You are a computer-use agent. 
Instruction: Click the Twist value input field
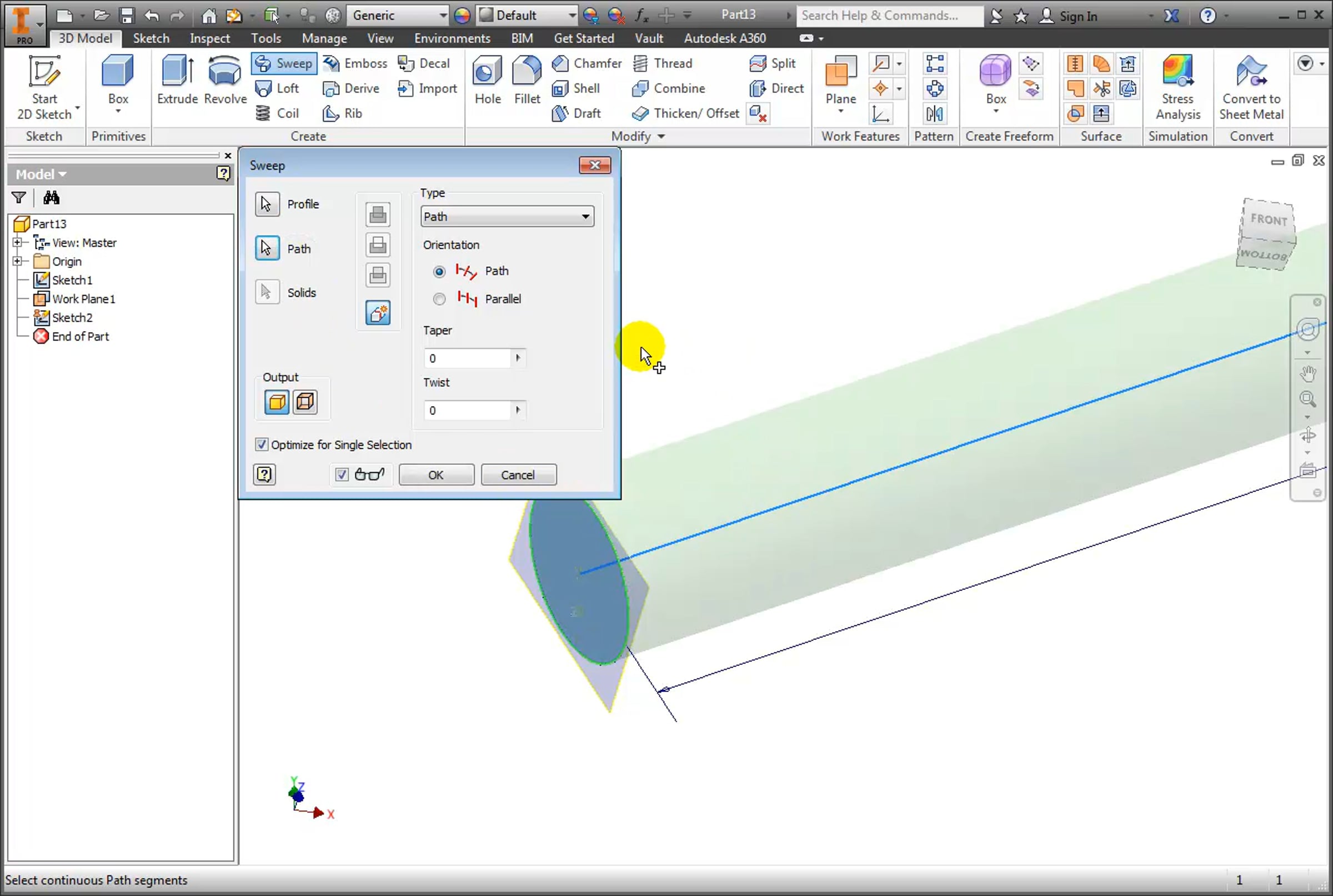(x=467, y=411)
